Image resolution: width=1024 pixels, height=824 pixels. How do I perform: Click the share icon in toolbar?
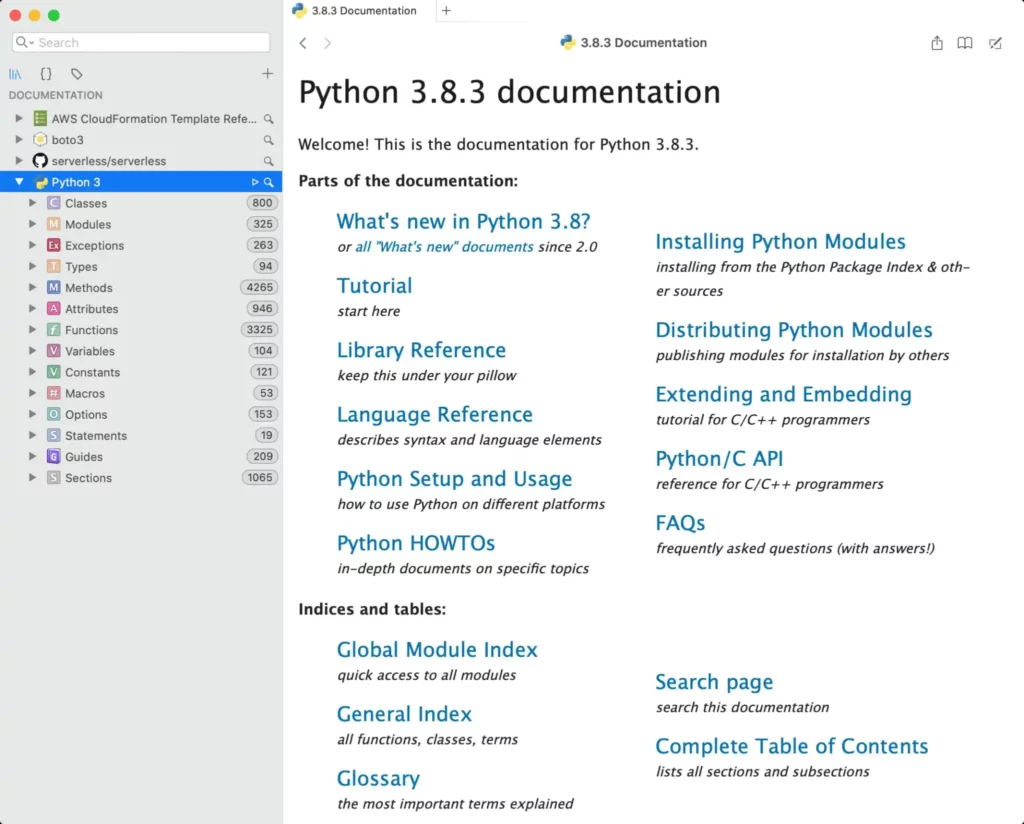tap(937, 43)
